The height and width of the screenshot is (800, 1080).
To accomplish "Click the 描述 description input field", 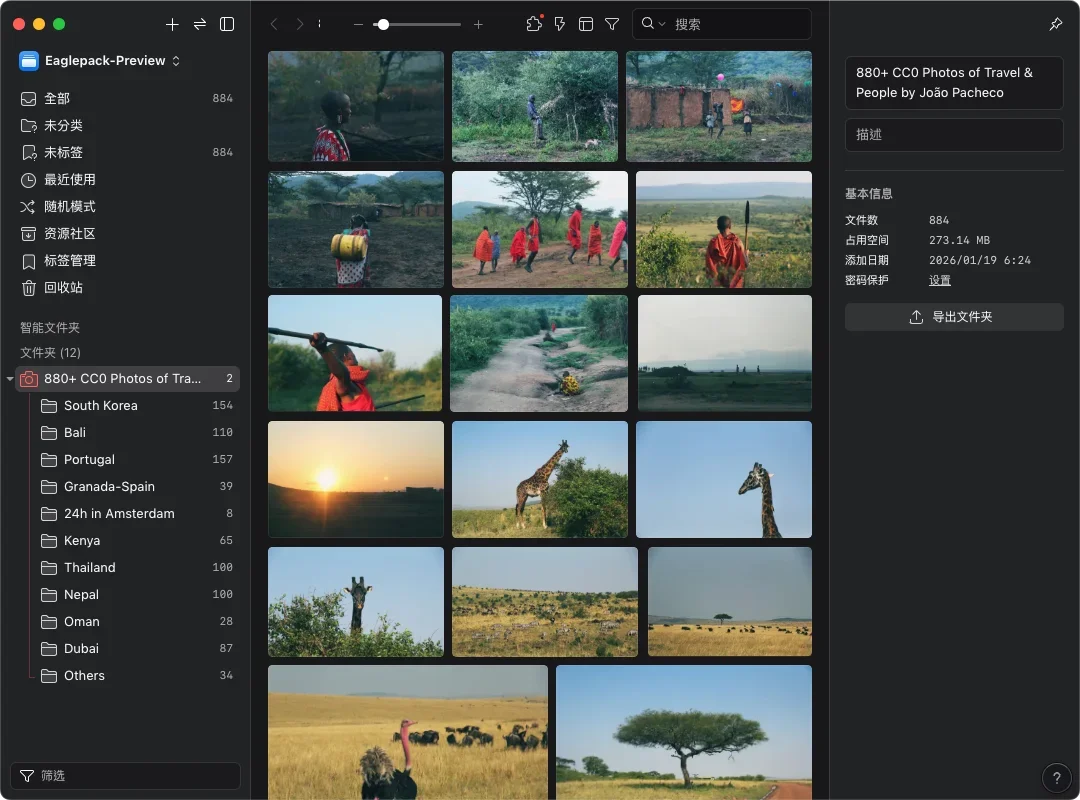I will point(954,135).
